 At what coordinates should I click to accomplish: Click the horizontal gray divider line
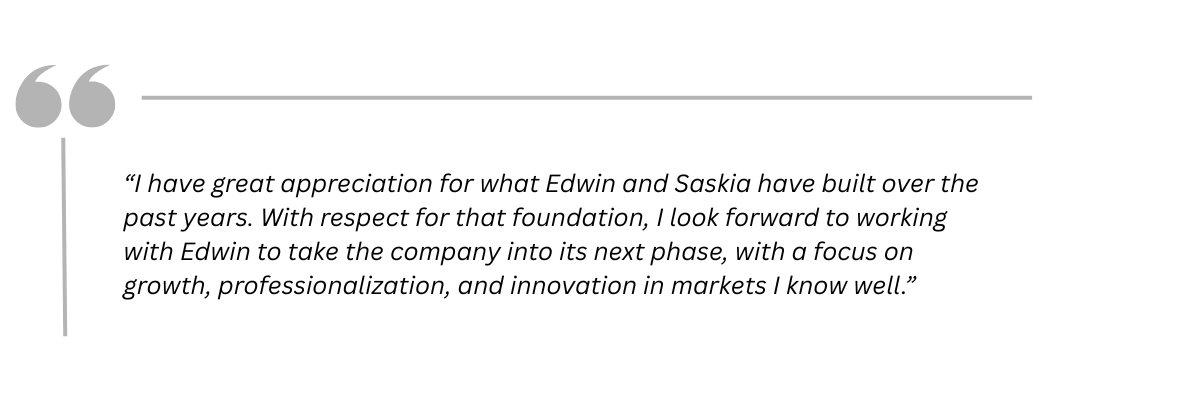coord(586,98)
